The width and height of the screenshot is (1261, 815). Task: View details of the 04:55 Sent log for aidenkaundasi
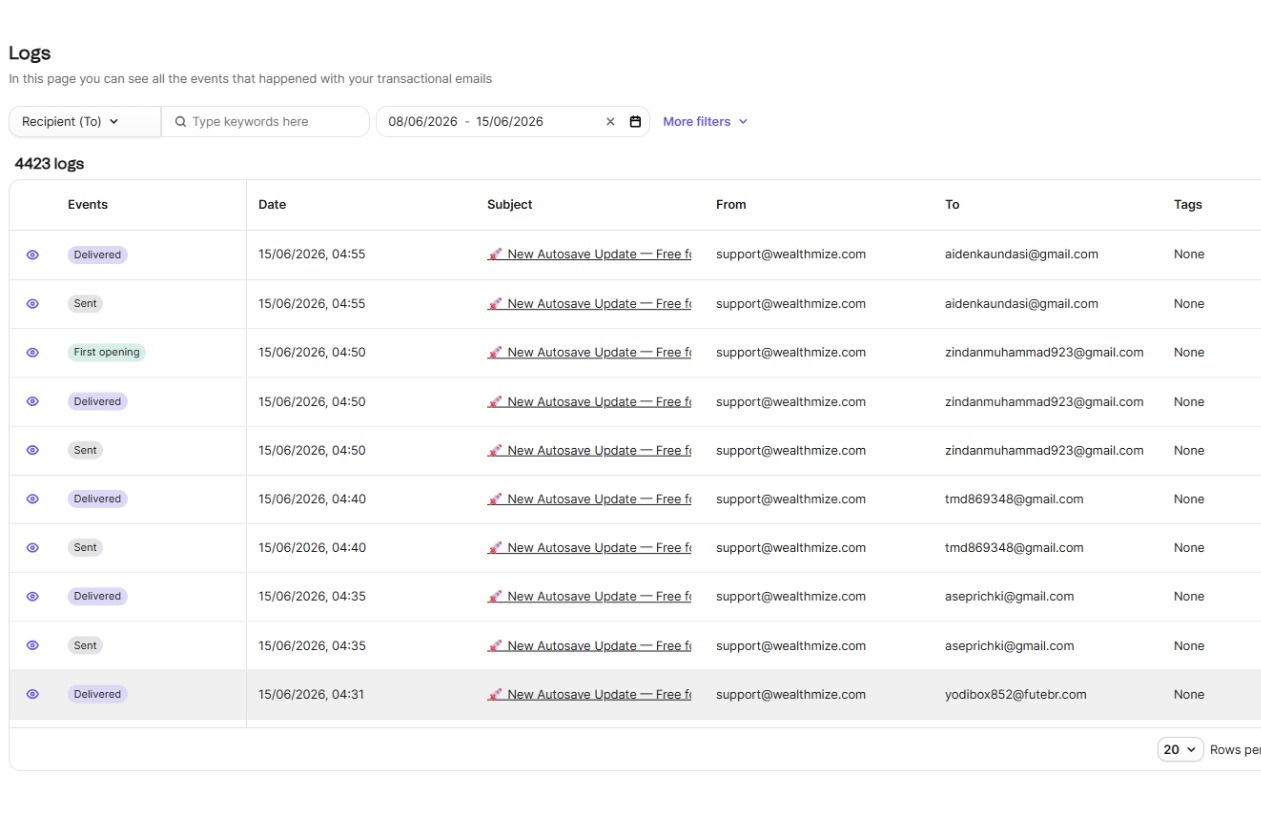pyautogui.click(x=32, y=304)
